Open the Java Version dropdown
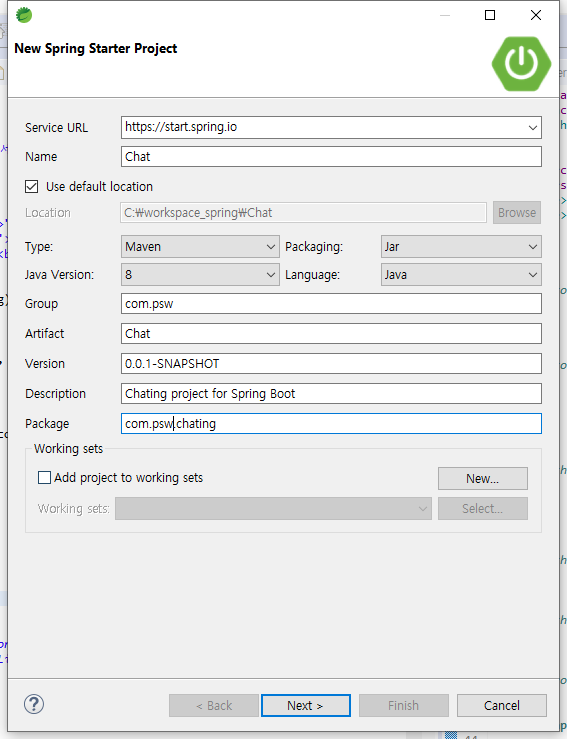 pos(200,274)
